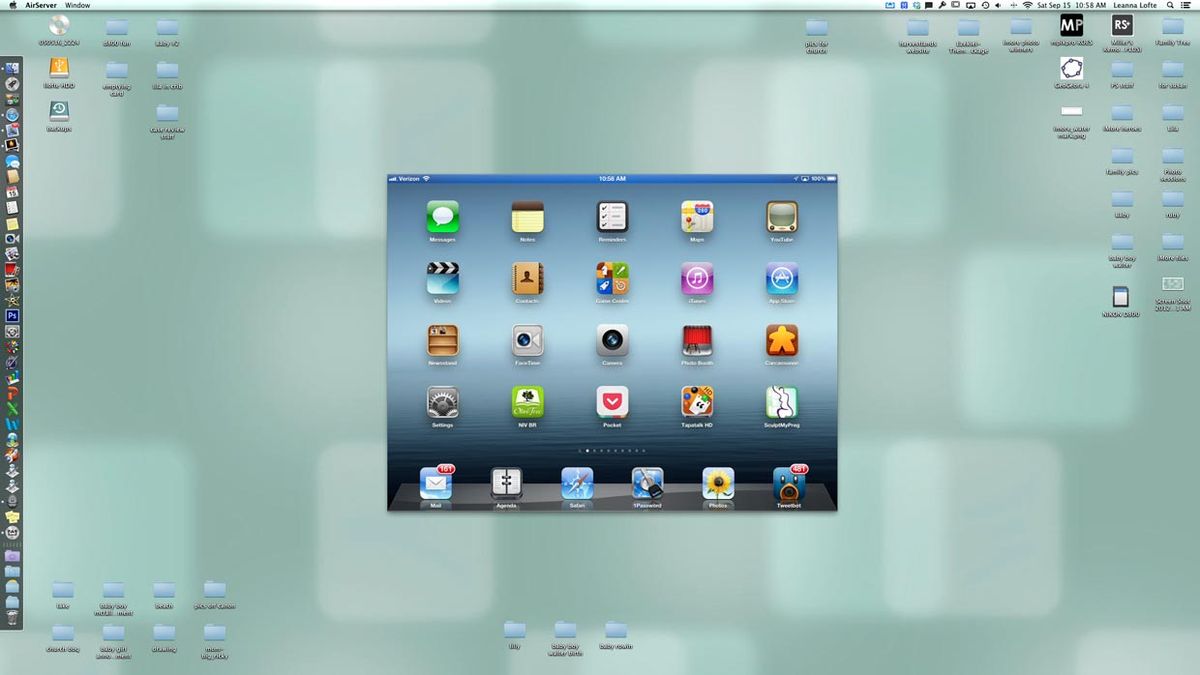Select the DVD disc icon on desktop
Image resolution: width=1200 pixels, height=675 pixels.
[x=59, y=25]
